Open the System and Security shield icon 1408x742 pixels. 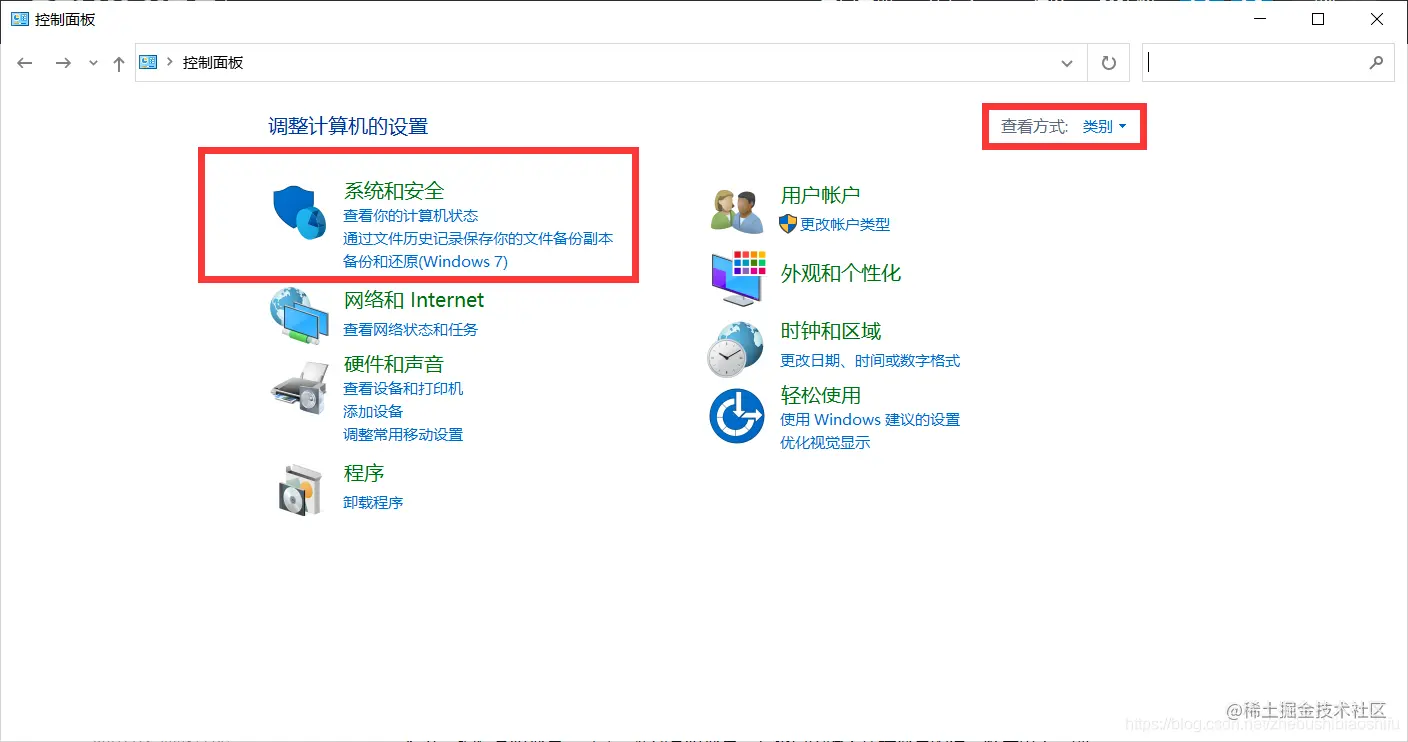click(x=300, y=212)
